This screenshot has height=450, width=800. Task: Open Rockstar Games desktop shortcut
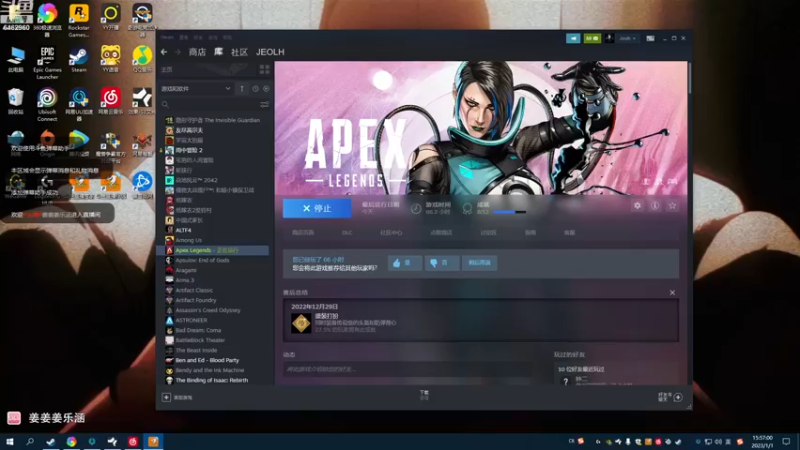click(79, 21)
